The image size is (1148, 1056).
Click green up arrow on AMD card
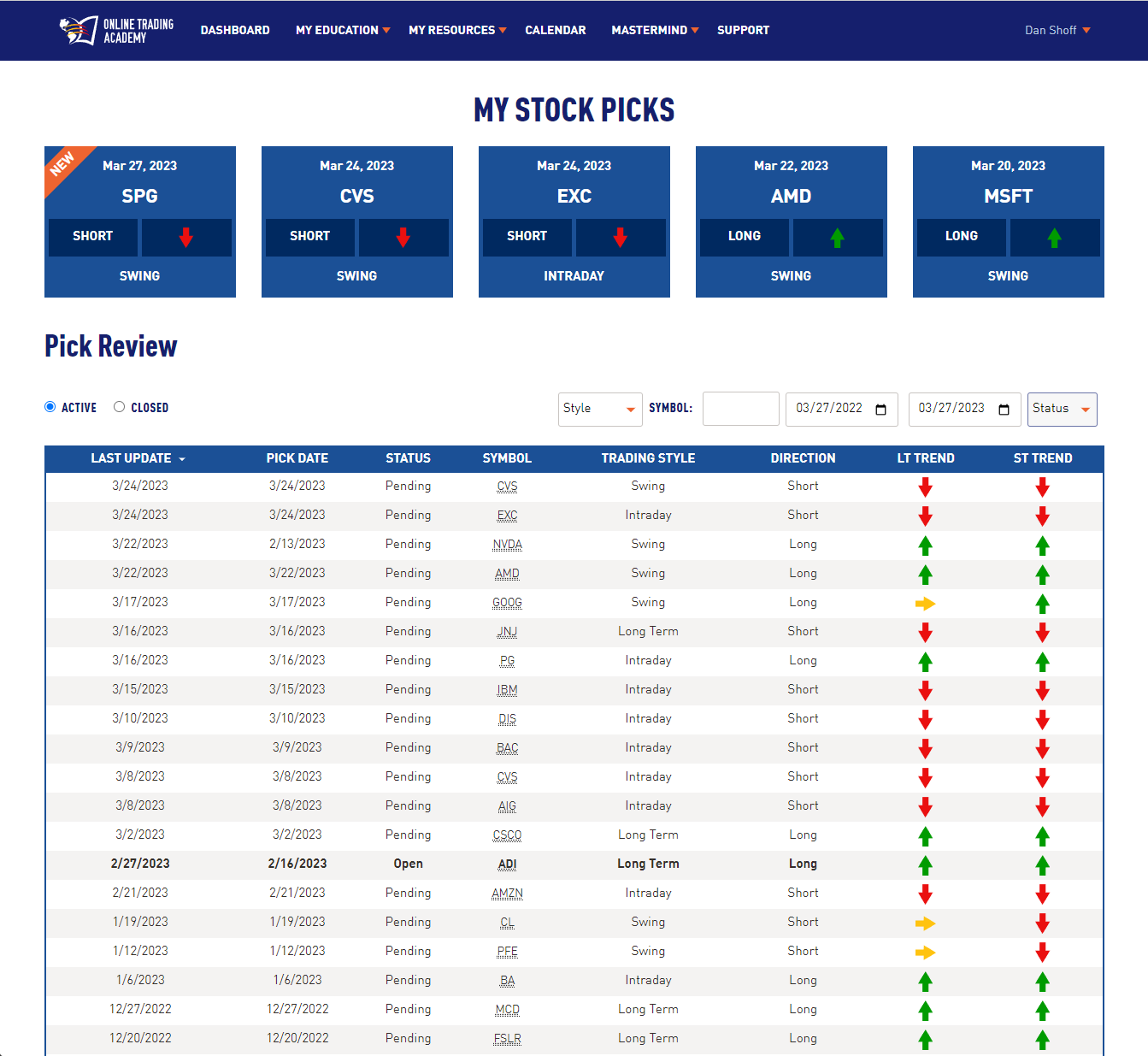[838, 238]
